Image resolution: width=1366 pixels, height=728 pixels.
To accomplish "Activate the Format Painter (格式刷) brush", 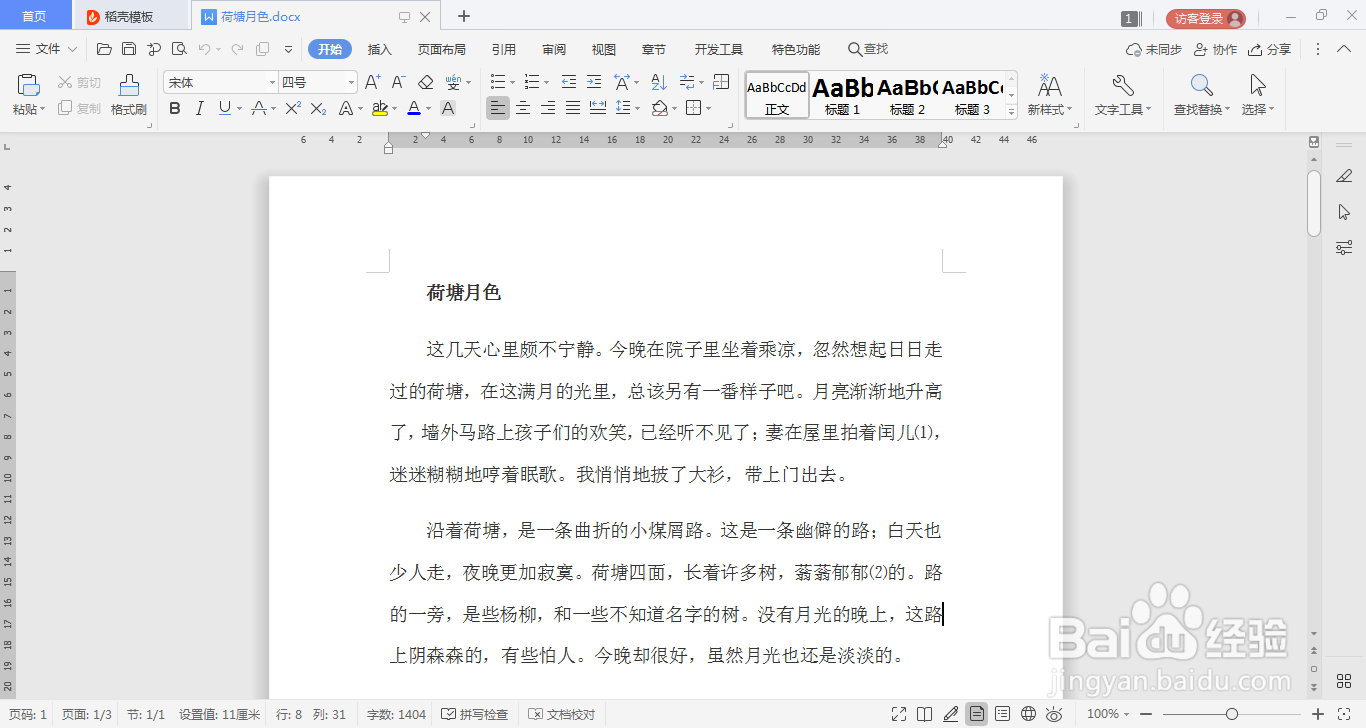I will pos(129,85).
